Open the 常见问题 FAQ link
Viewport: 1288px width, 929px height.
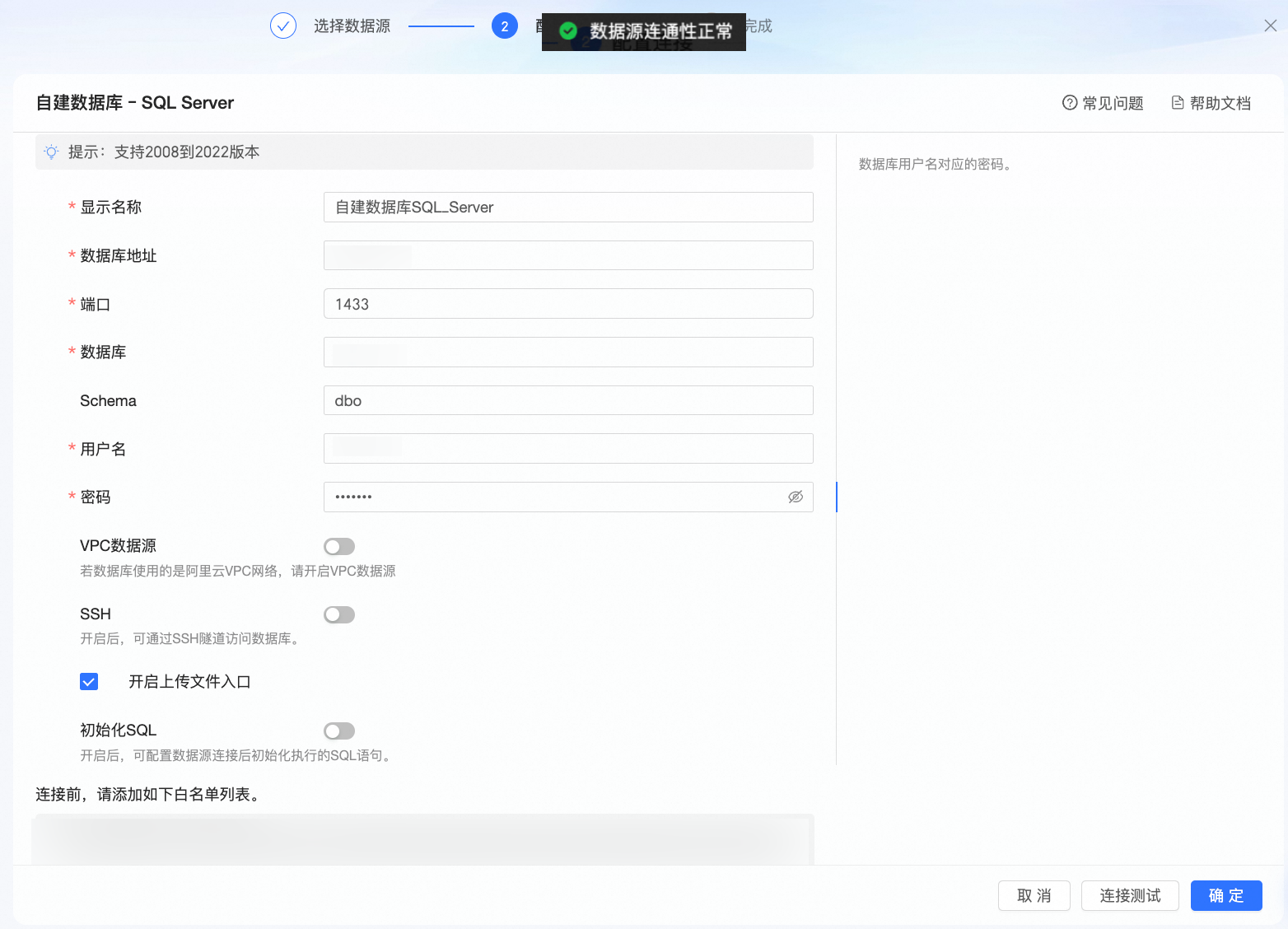click(x=1103, y=103)
